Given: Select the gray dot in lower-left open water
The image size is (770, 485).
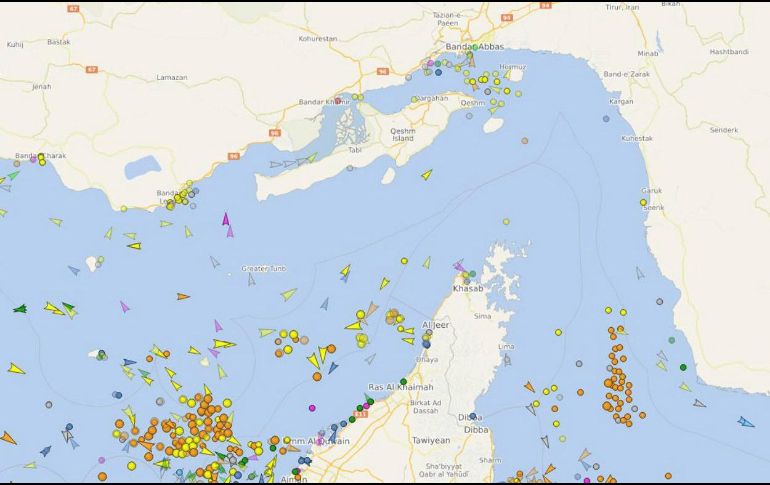Looking at the screenshot, I should pos(49,405).
